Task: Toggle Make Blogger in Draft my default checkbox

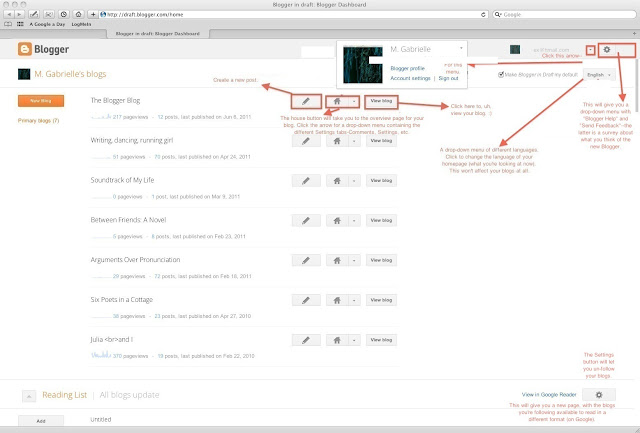Action: 501,75
